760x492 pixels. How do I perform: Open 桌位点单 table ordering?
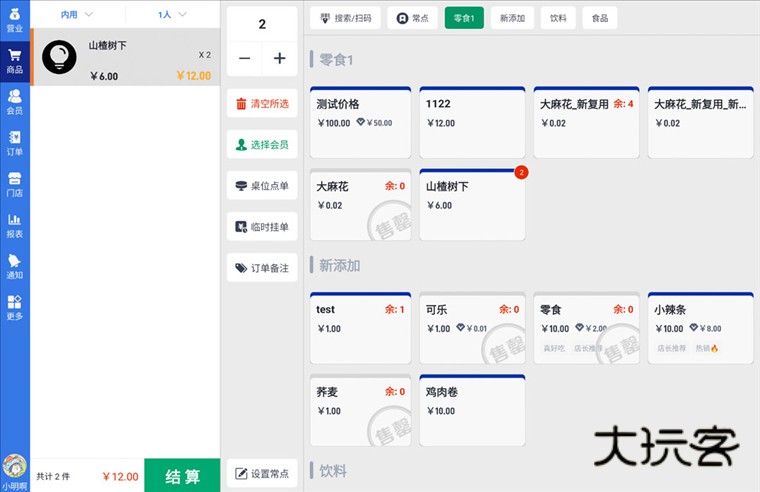click(262, 186)
